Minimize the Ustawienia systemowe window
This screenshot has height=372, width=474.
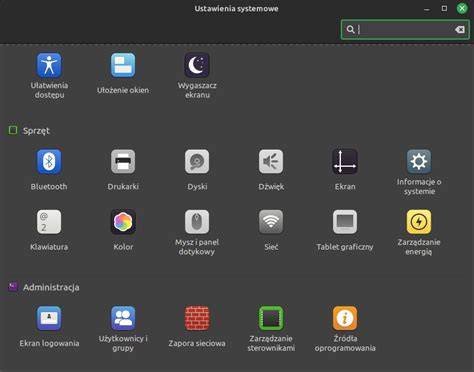click(x=427, y=9)
